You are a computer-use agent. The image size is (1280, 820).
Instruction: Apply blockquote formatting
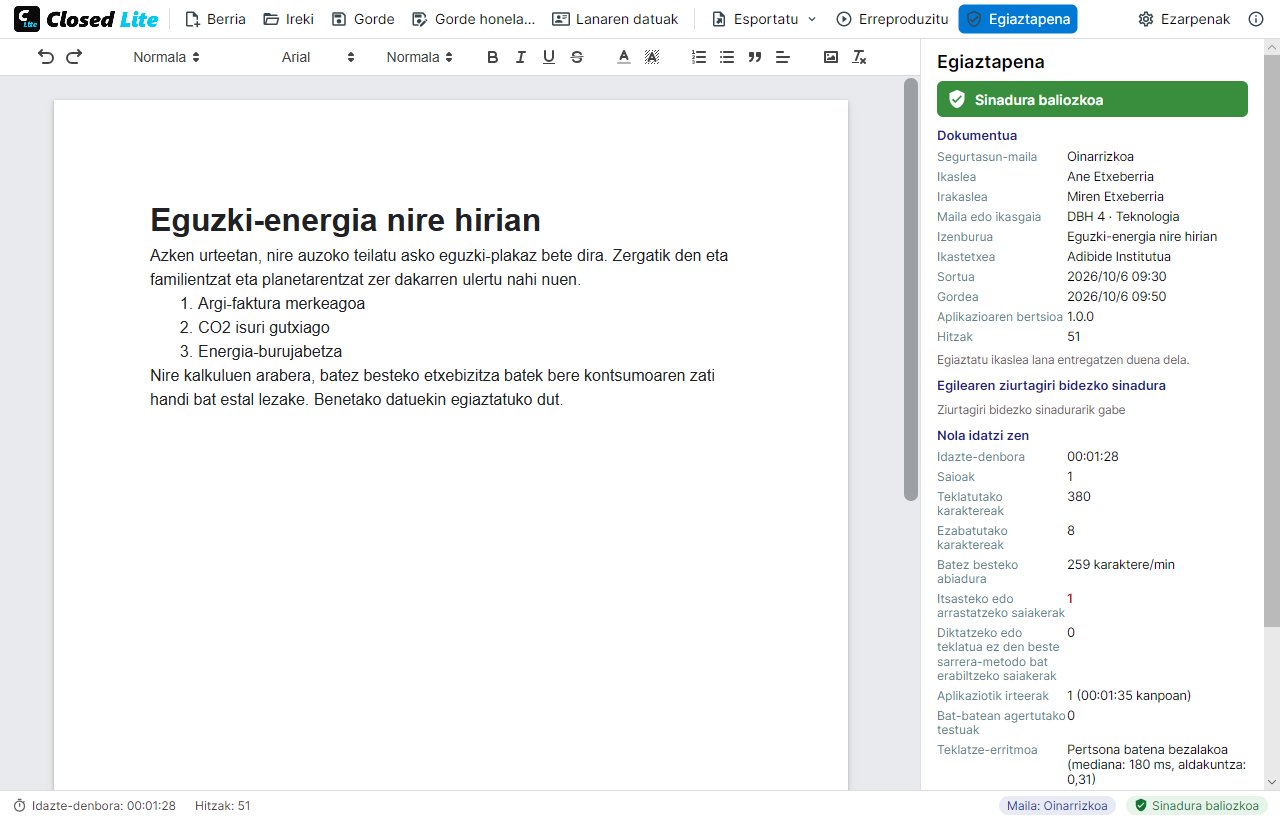(755, 57)
